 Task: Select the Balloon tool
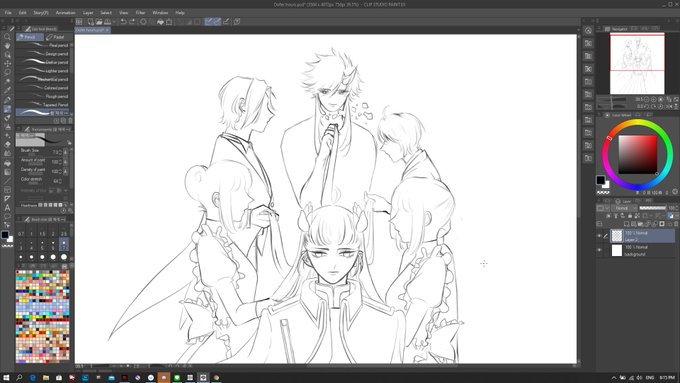click(x=7, y=216)
